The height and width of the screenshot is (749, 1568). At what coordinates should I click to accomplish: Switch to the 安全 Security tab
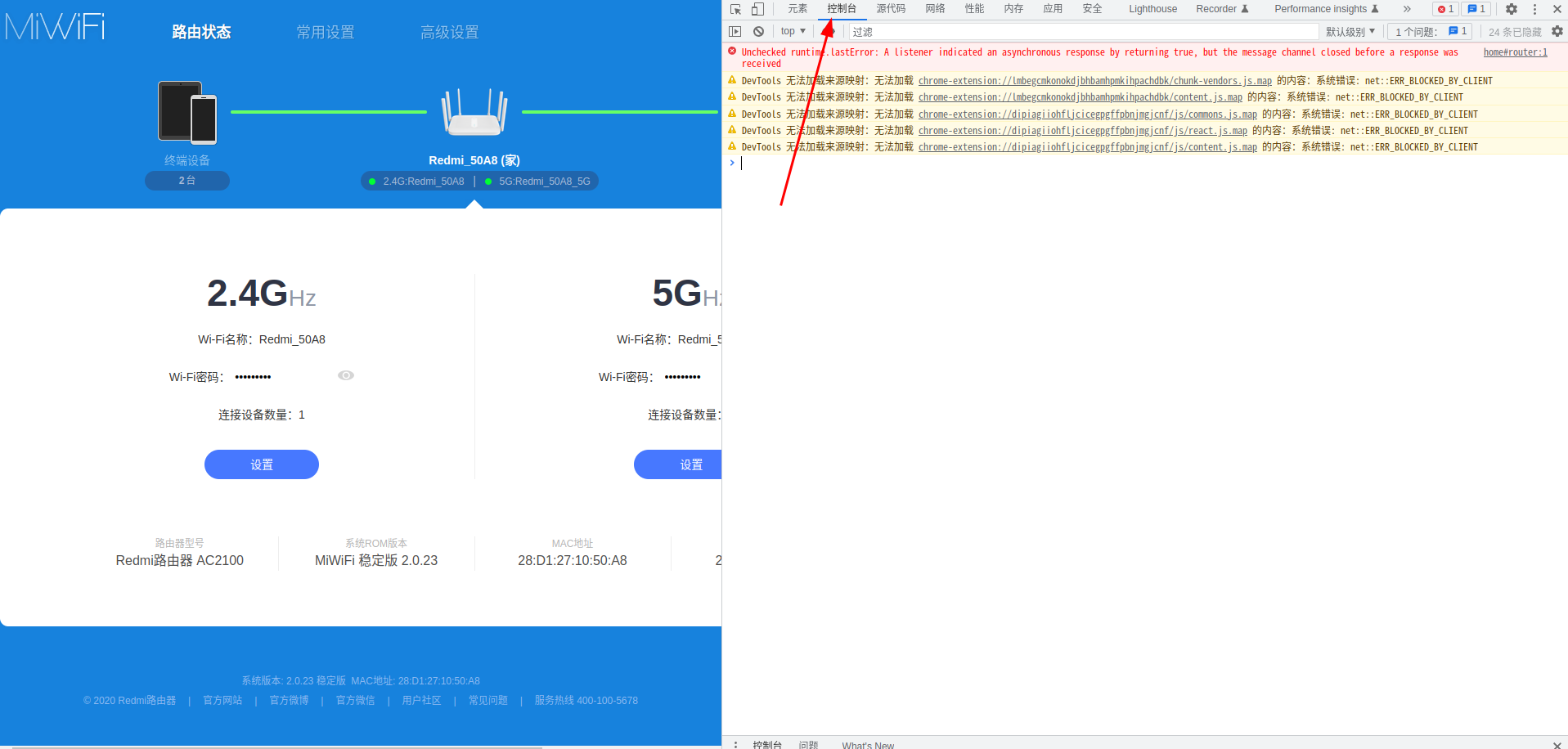[x=1092, y=9]
